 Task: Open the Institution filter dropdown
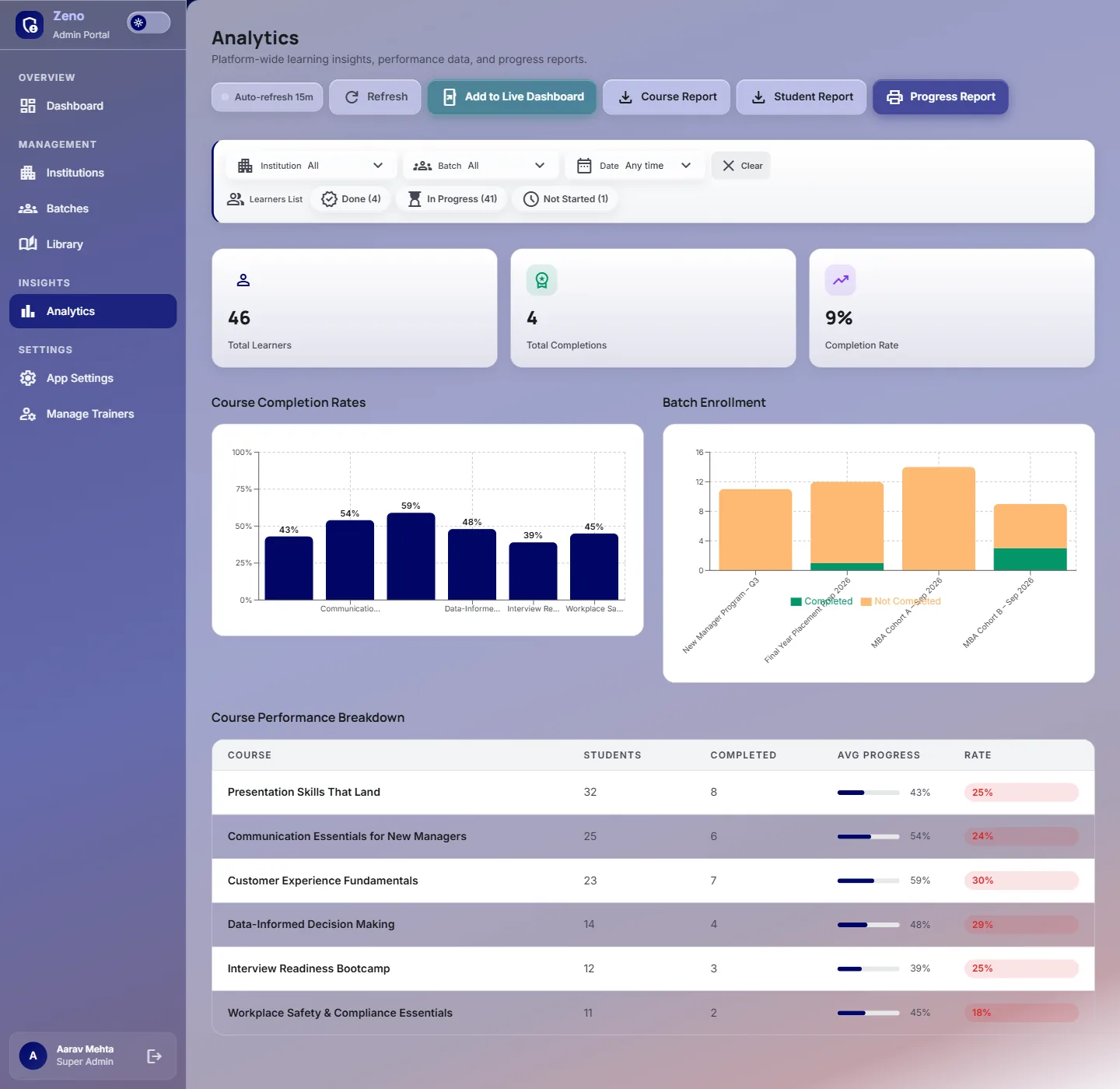coord(311,166)
